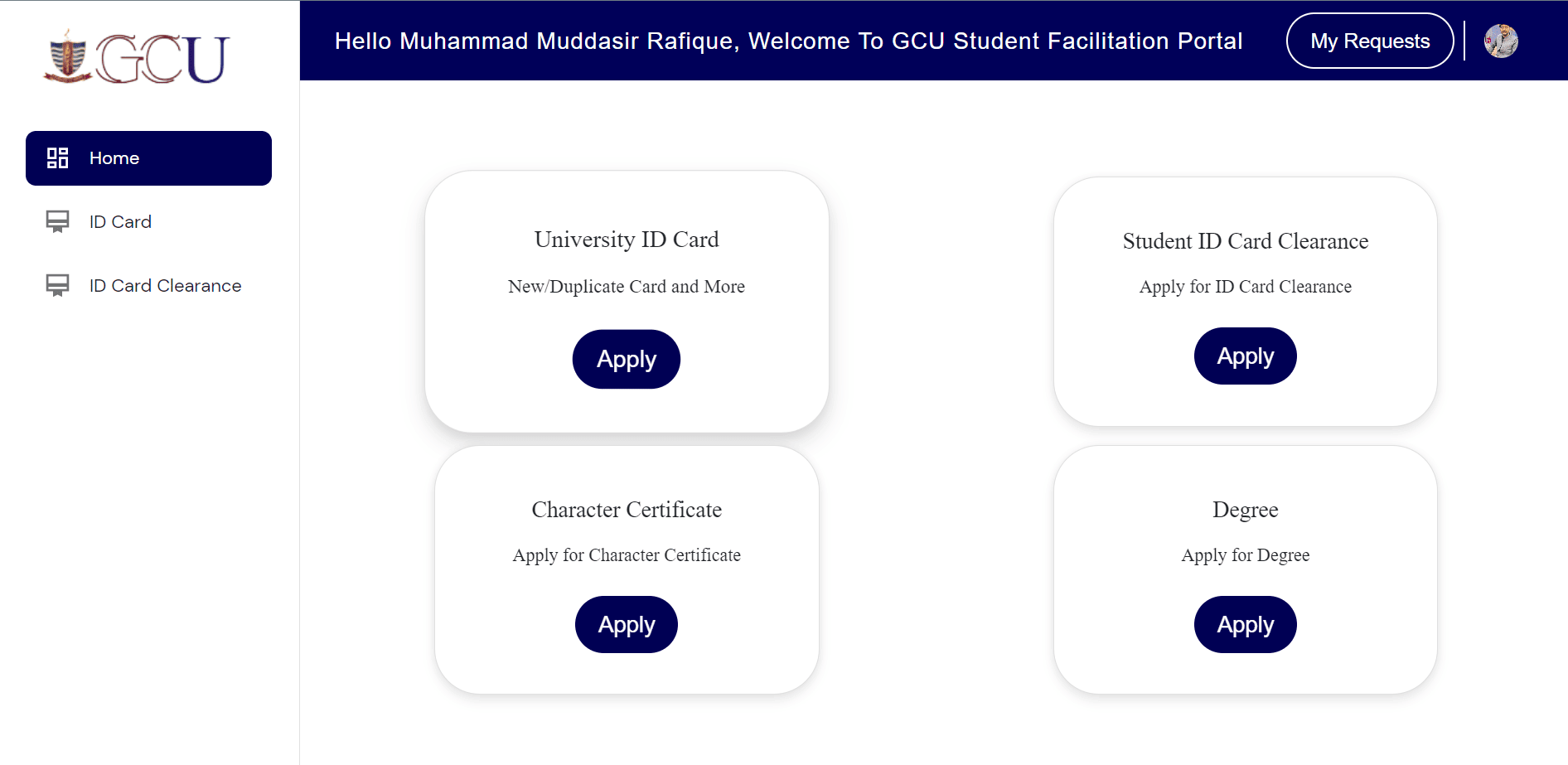Select the screen icon beside ID Card Clearance
Image resolution: width=1568 pixels, height=765 pixels.
56,285
